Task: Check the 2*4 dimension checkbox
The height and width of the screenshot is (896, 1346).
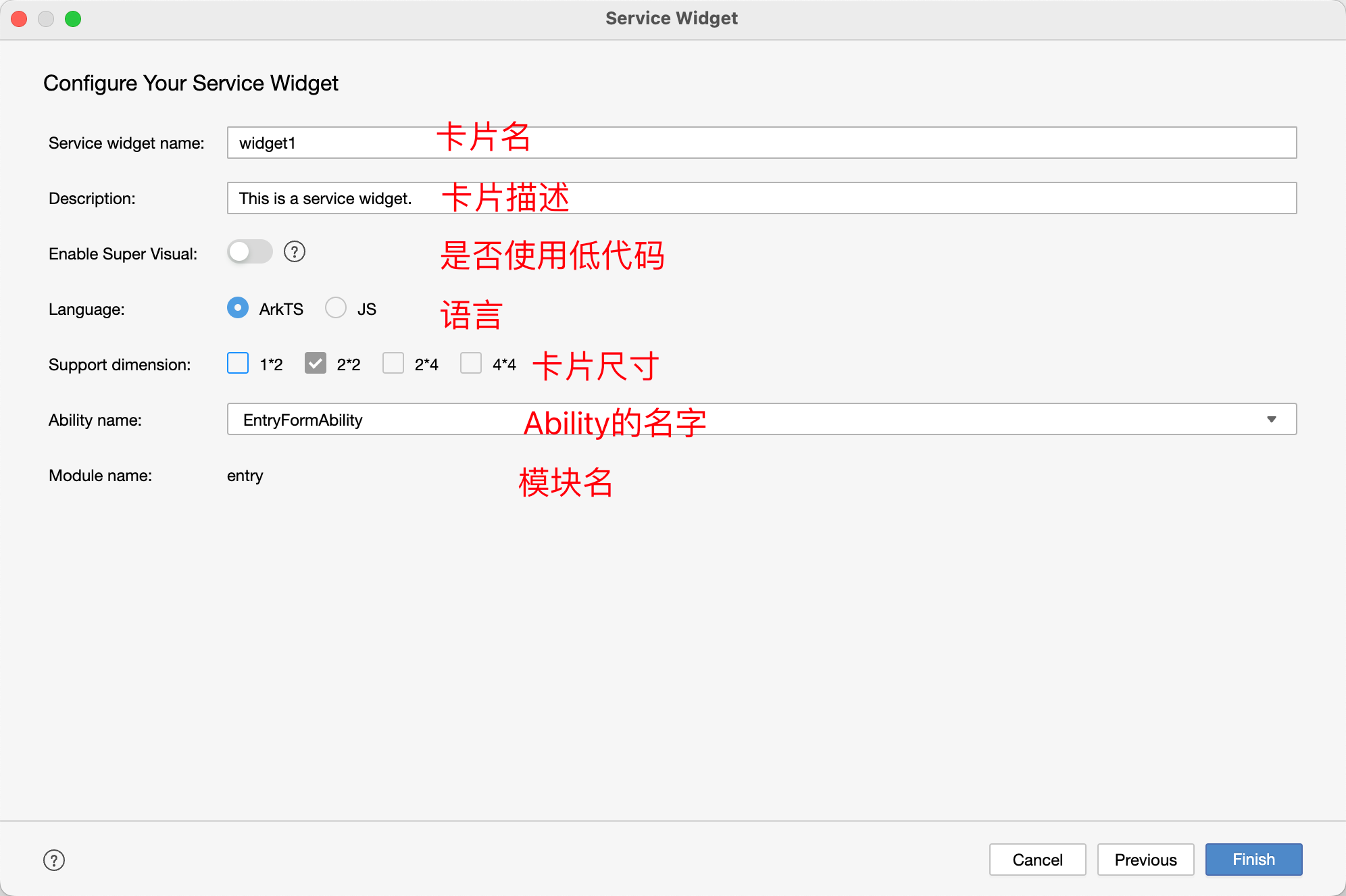Action: [x=393, y=364]
